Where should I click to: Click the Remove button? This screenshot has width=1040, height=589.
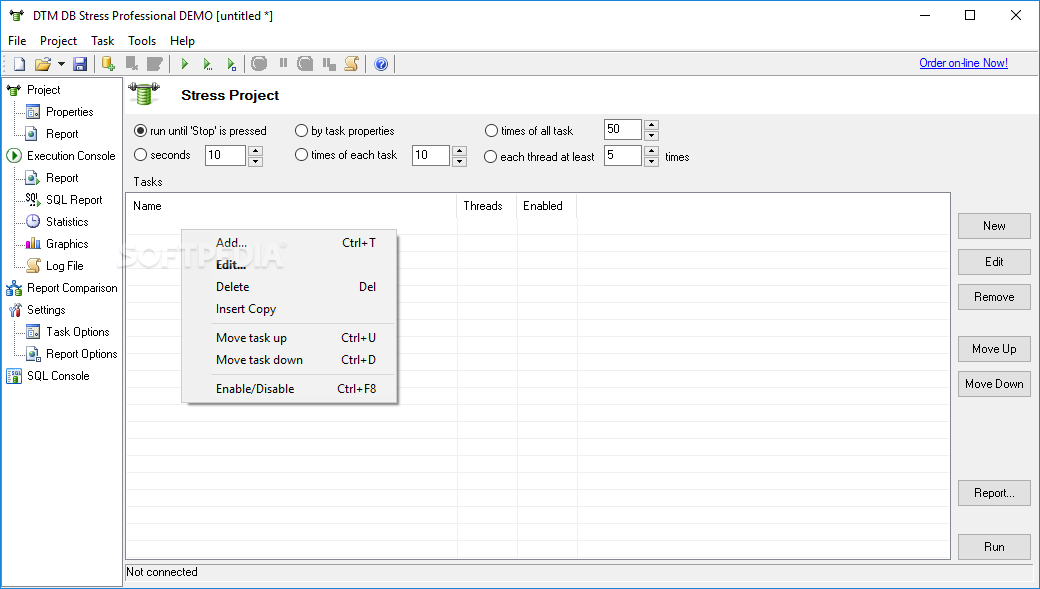point(994,296)
